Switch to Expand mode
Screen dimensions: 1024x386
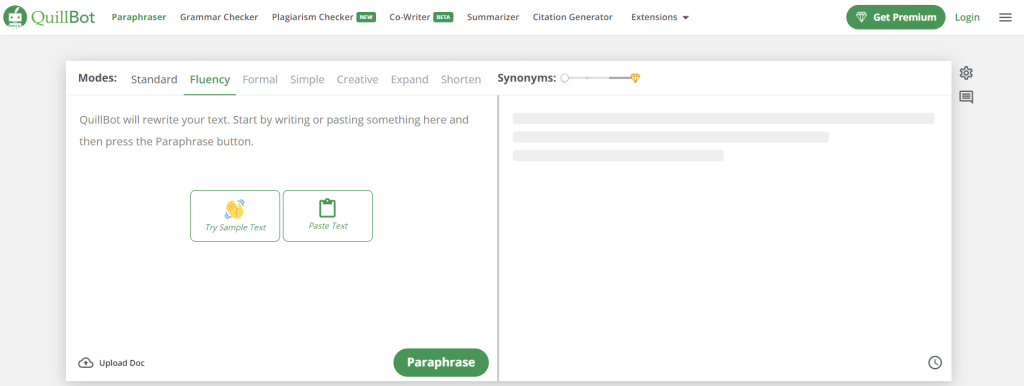coord(409,80)
